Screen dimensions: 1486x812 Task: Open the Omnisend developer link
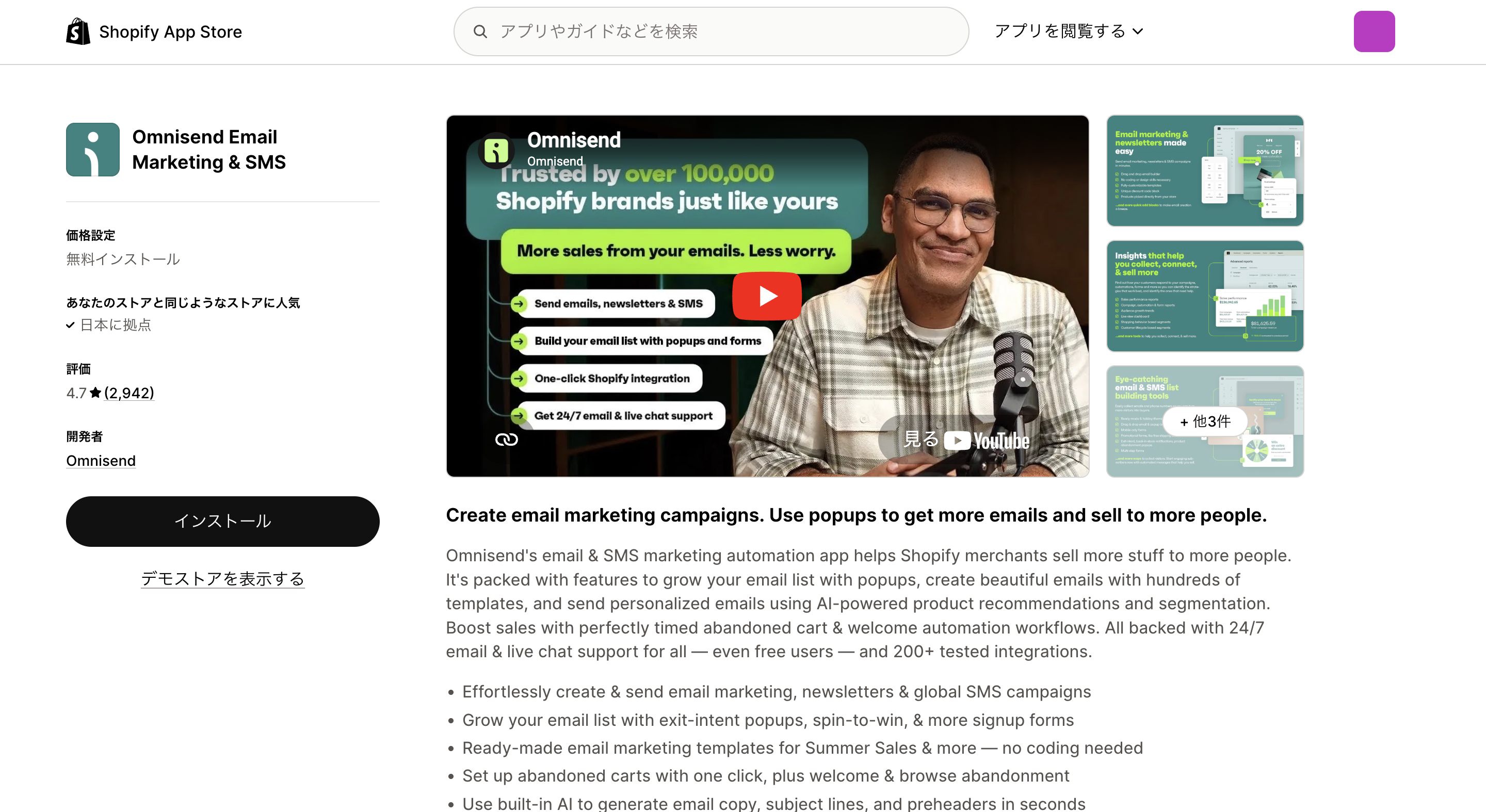pos(101,461)
